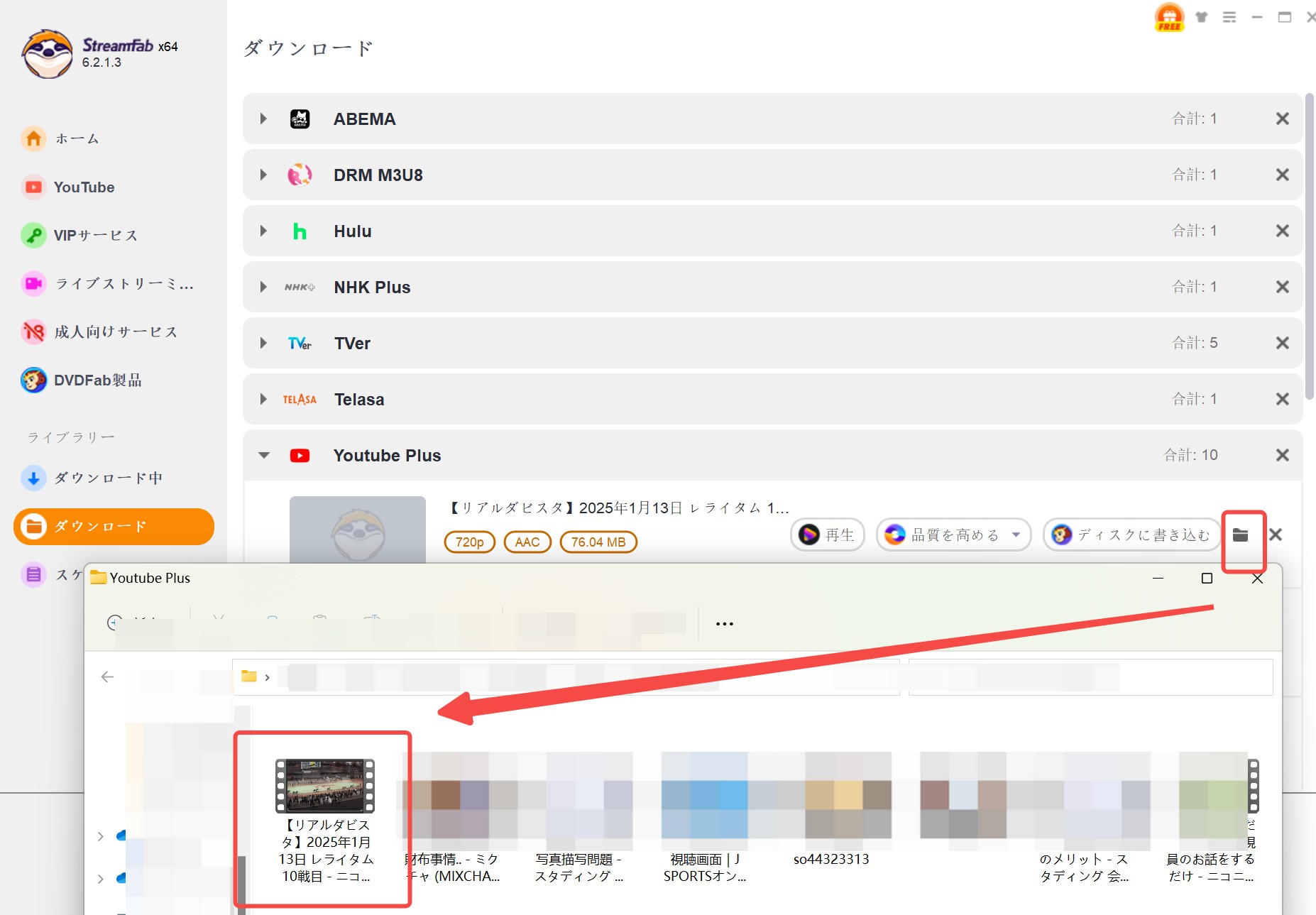Open more options (...) in Explorer toolbar
The height and width of the screenshot is (915, 1316).
click(724, 623)
